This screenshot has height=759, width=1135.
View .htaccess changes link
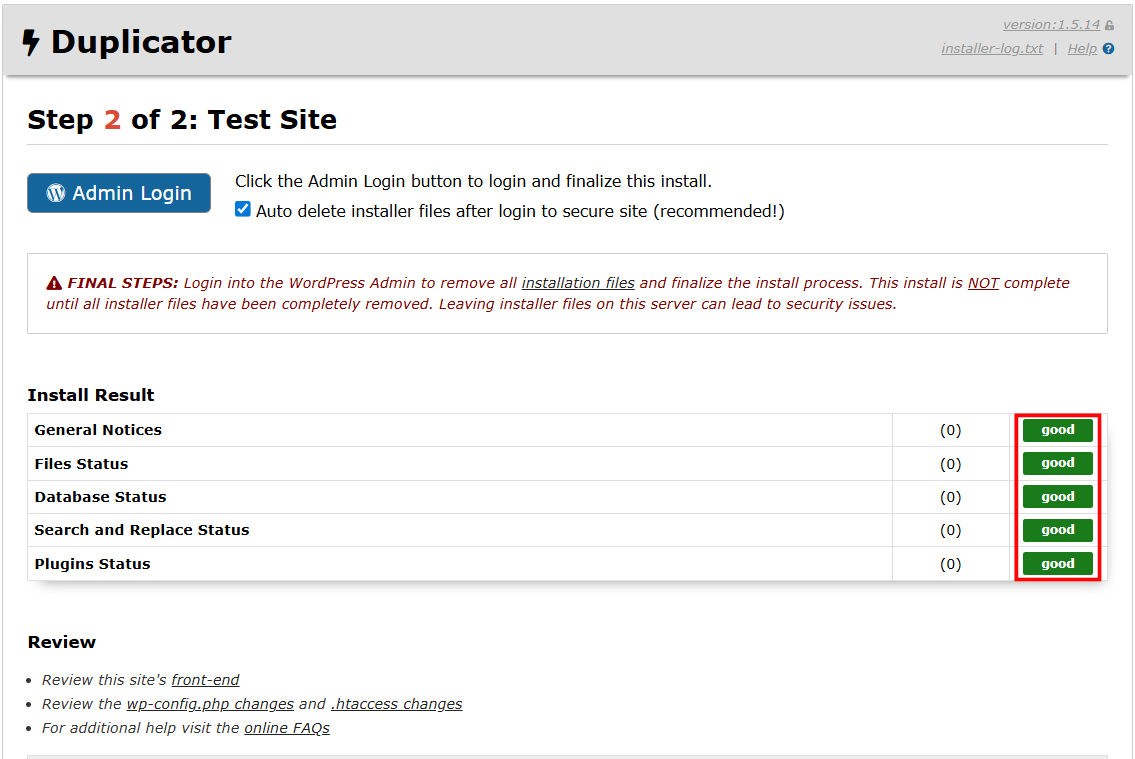(396, 704)
